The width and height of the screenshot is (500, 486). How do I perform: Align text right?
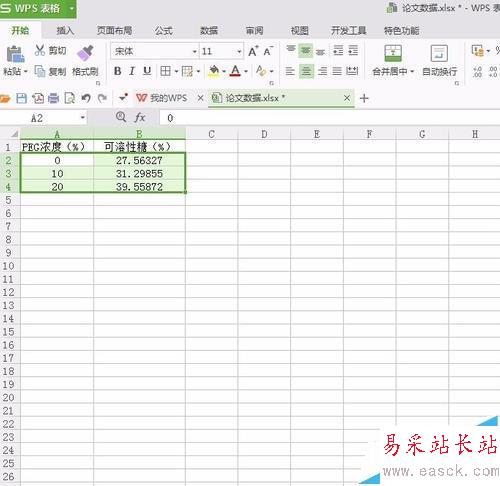322,71
